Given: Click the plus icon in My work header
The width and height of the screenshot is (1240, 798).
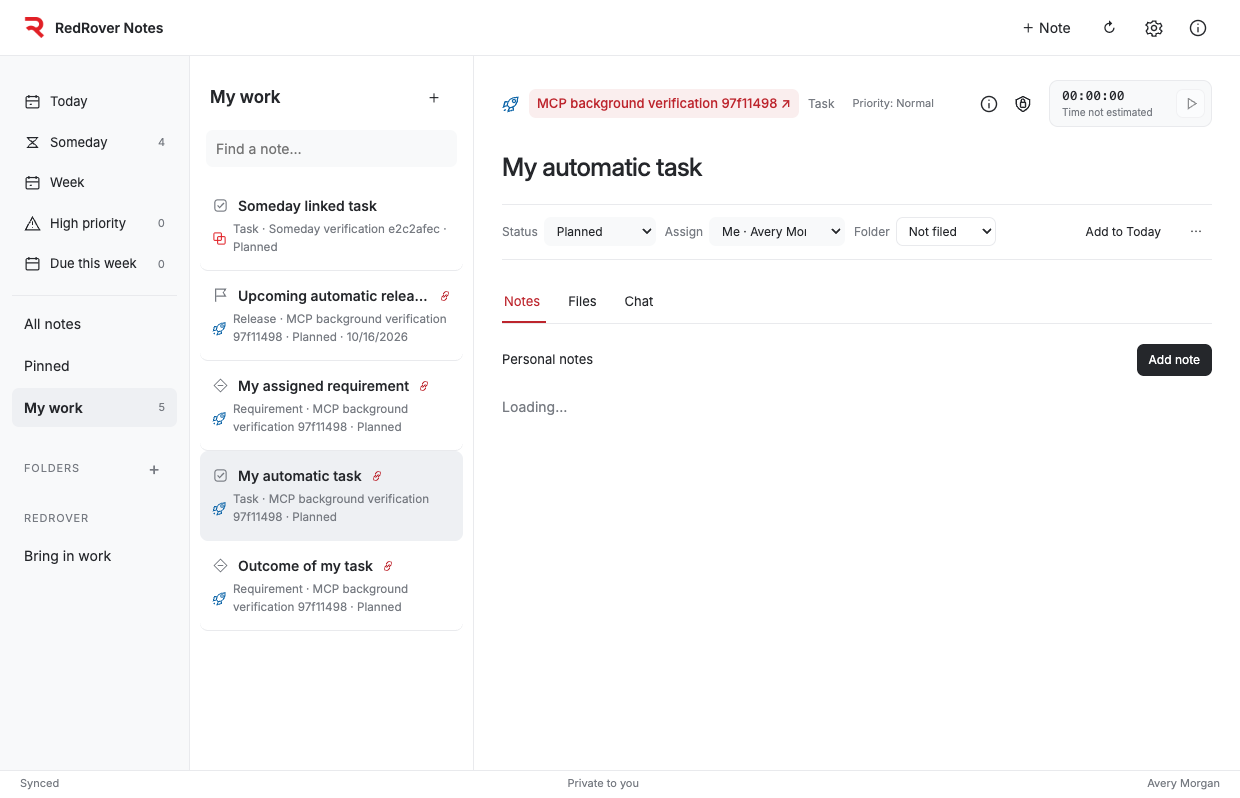Looking at the screenshot, I should pos(434,98).
